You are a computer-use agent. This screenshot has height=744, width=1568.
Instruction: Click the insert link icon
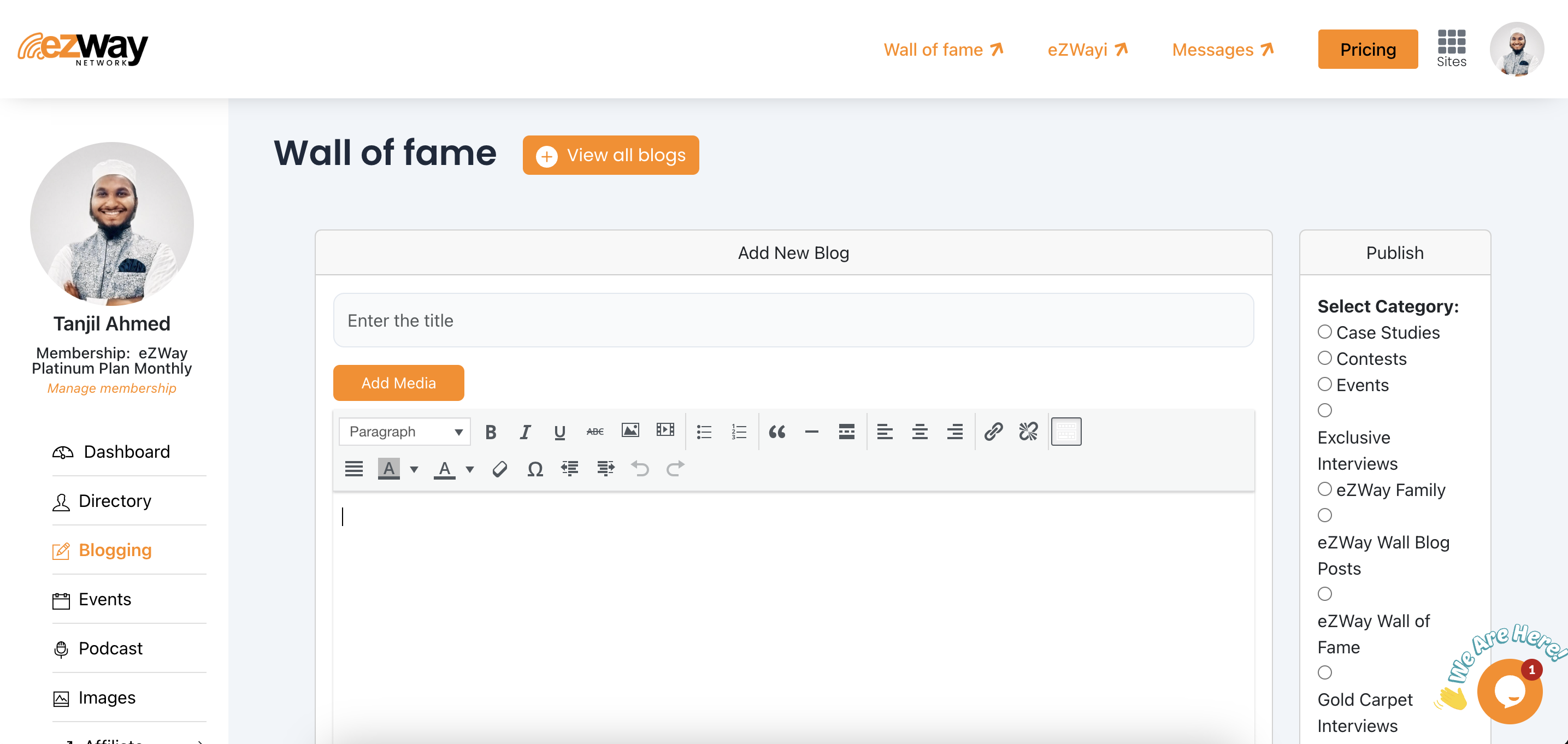[x=993, y=432]
